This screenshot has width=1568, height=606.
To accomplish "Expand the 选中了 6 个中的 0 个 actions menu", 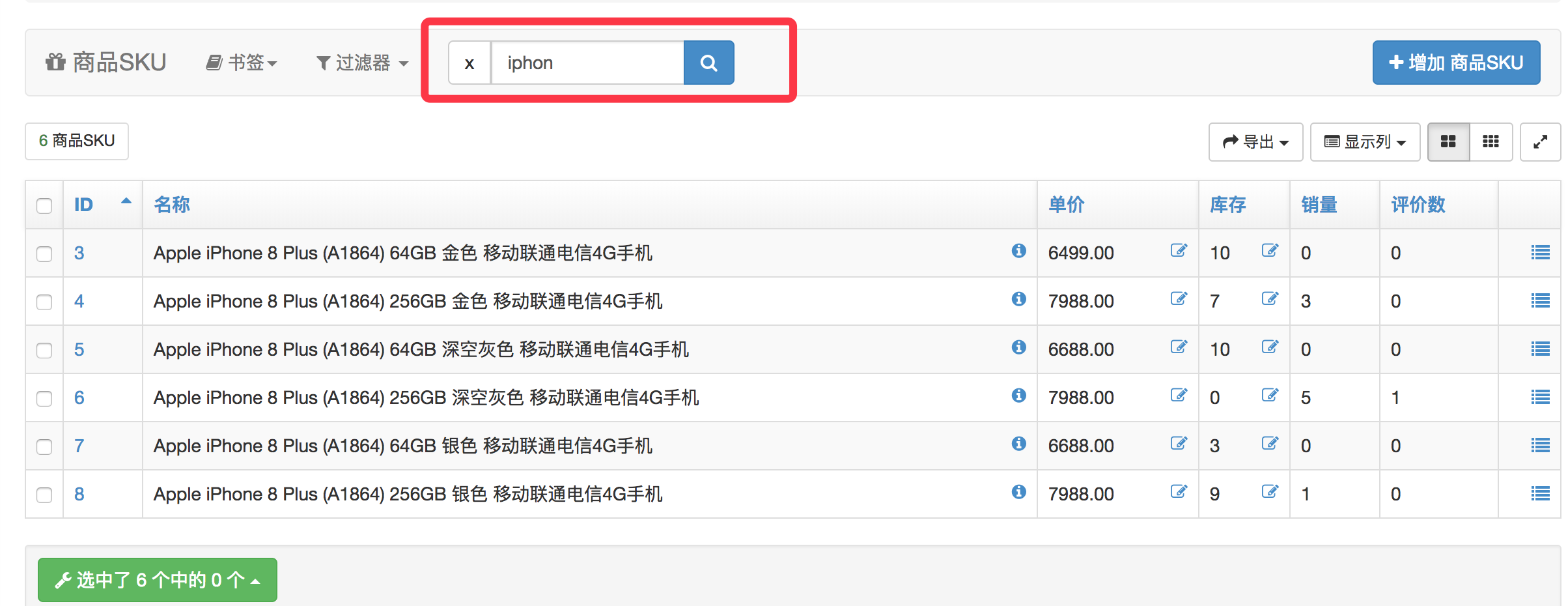I will tap(158, 579).
